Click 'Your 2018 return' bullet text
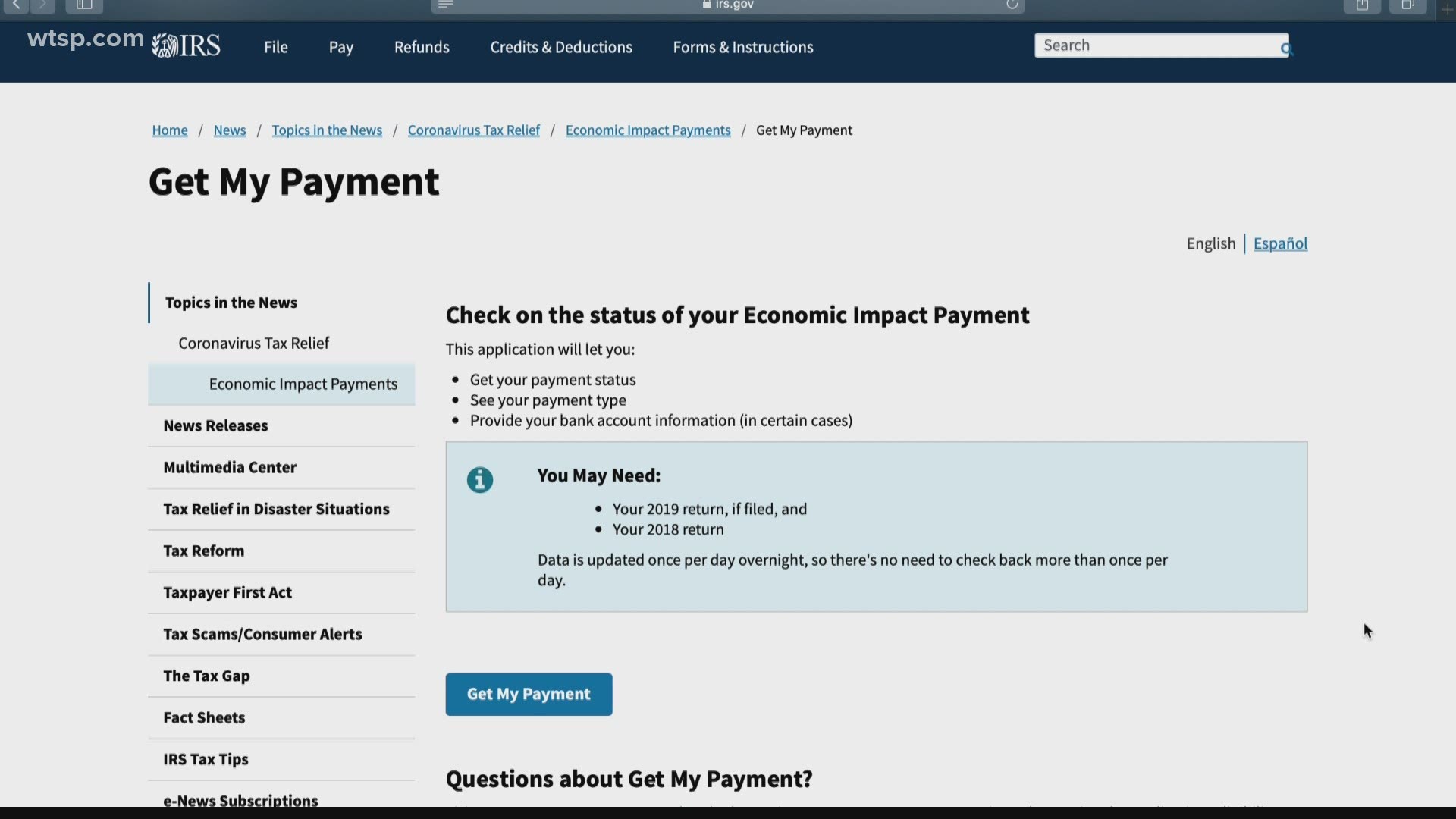 click(x=668, y=530)
